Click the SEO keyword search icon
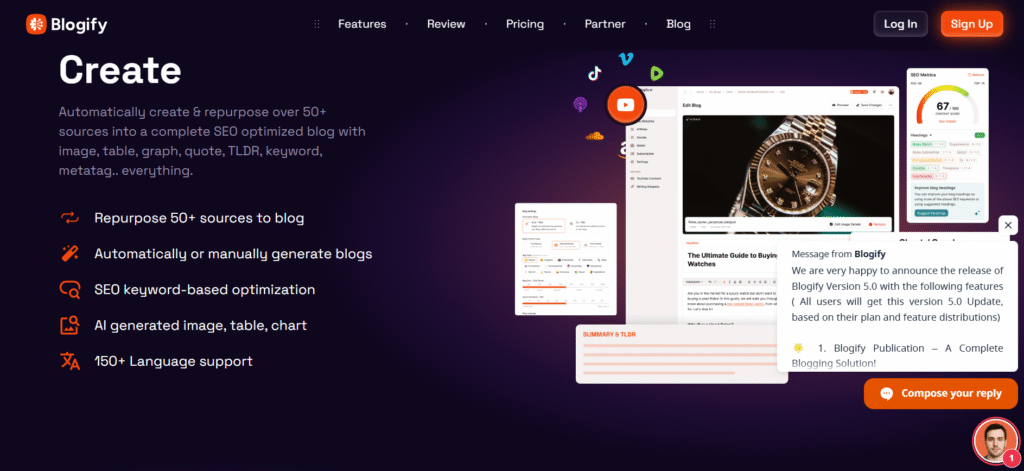This screenshot has width=1024, height=471. pyautogui.click(x=70, y=289)
